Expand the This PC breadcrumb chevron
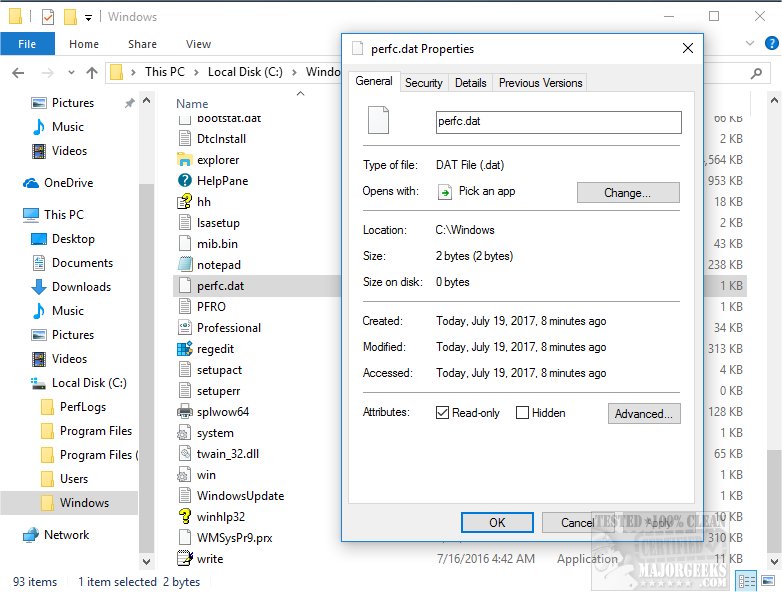The width and height of the screenshot is (782, 592). click(x=196, y=73)
